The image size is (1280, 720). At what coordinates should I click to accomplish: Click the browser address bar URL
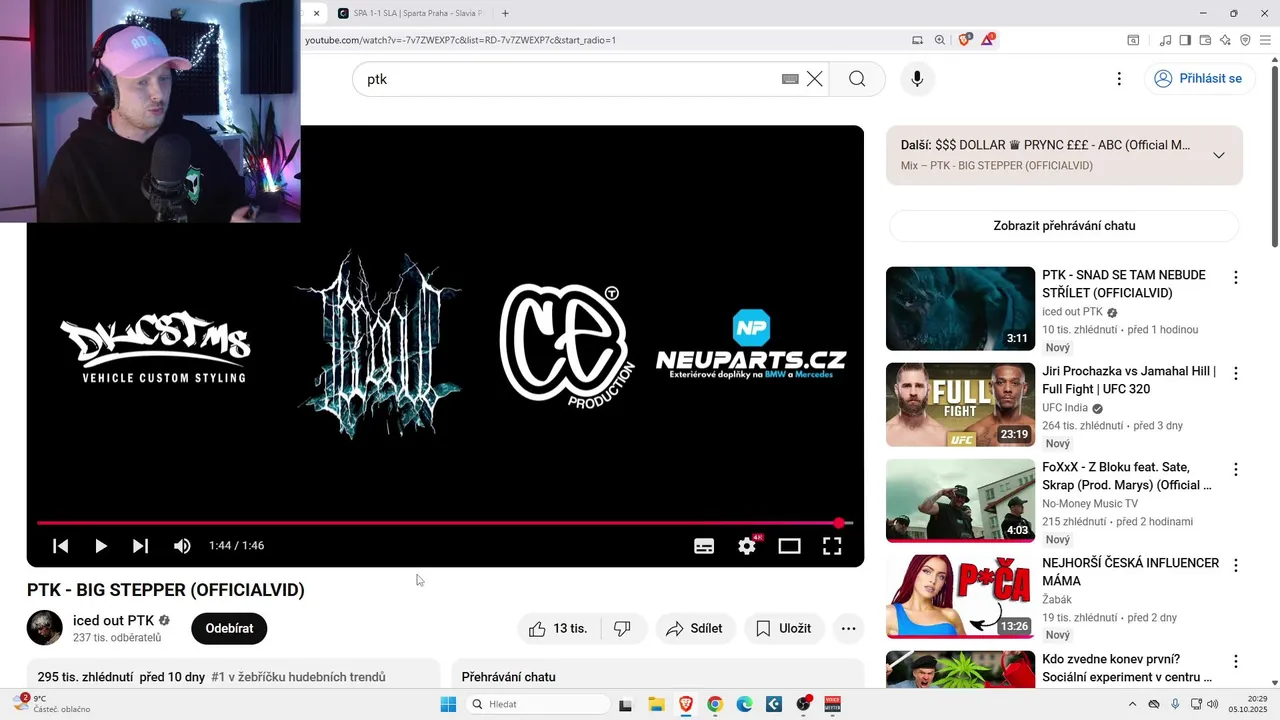[x=460, y=40]
